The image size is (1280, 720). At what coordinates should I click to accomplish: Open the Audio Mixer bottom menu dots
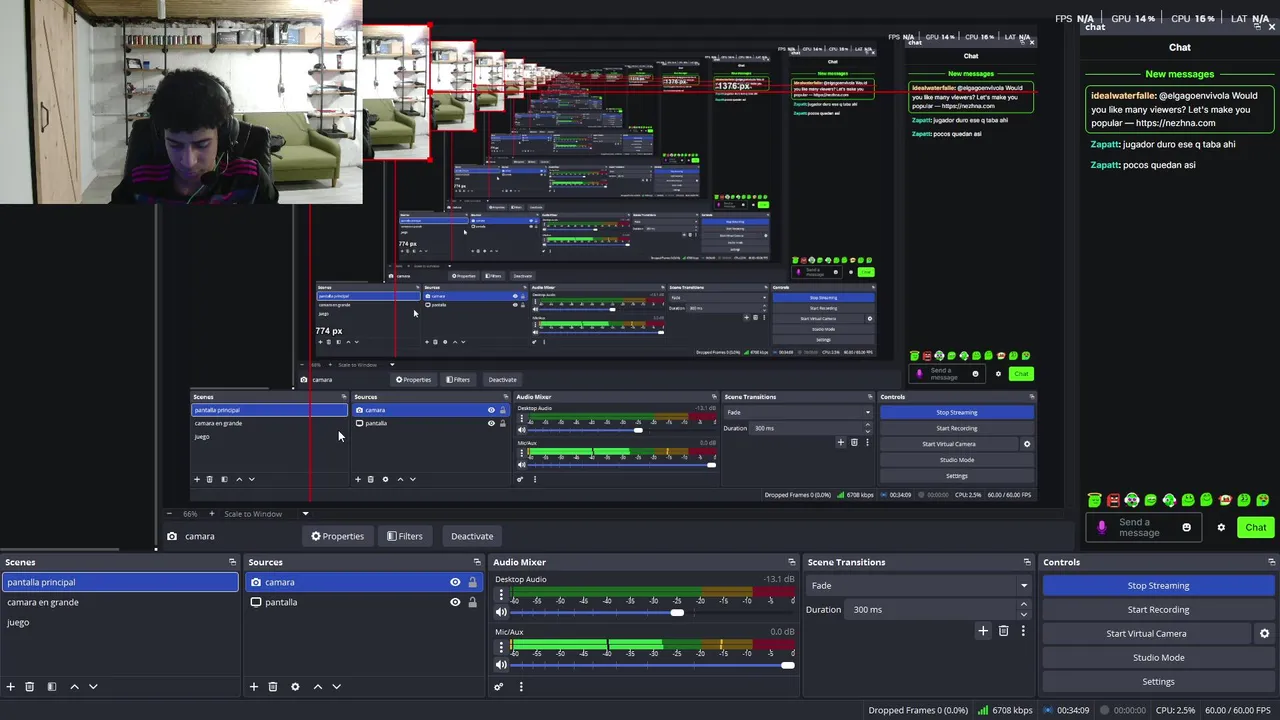(x=521, y=687)
